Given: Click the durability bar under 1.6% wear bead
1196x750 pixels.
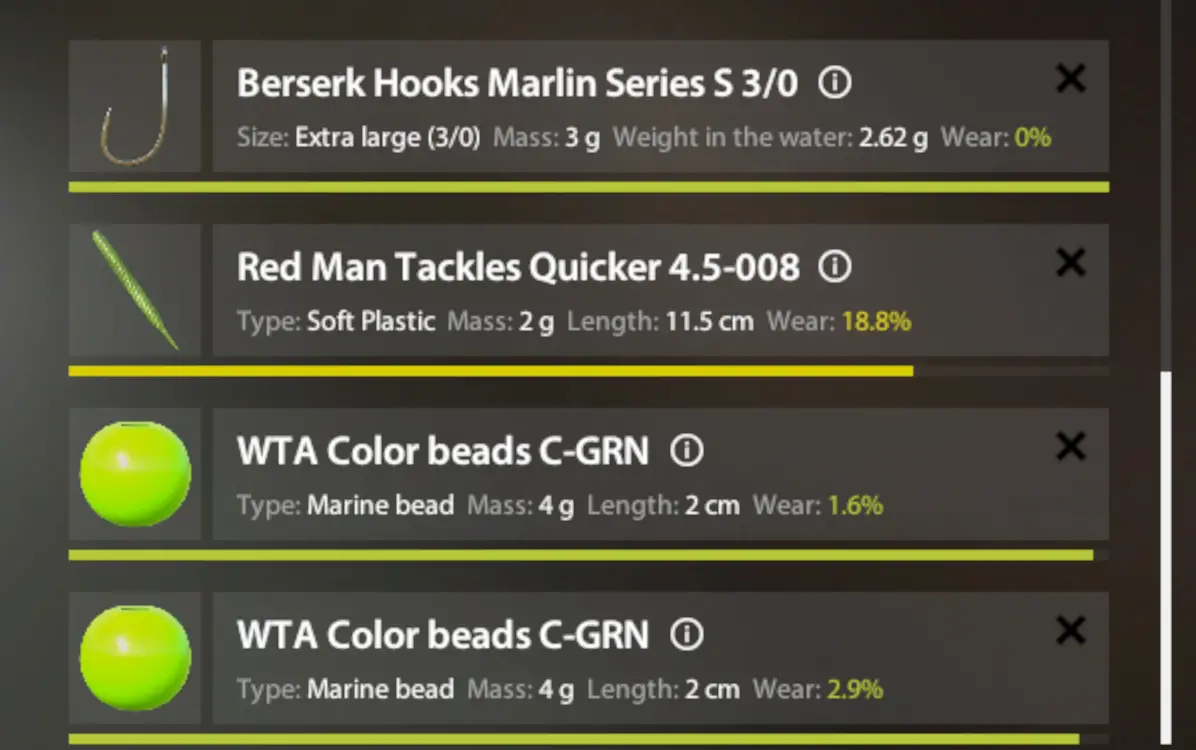Looking at the screenshot, I should coord(580,555).
